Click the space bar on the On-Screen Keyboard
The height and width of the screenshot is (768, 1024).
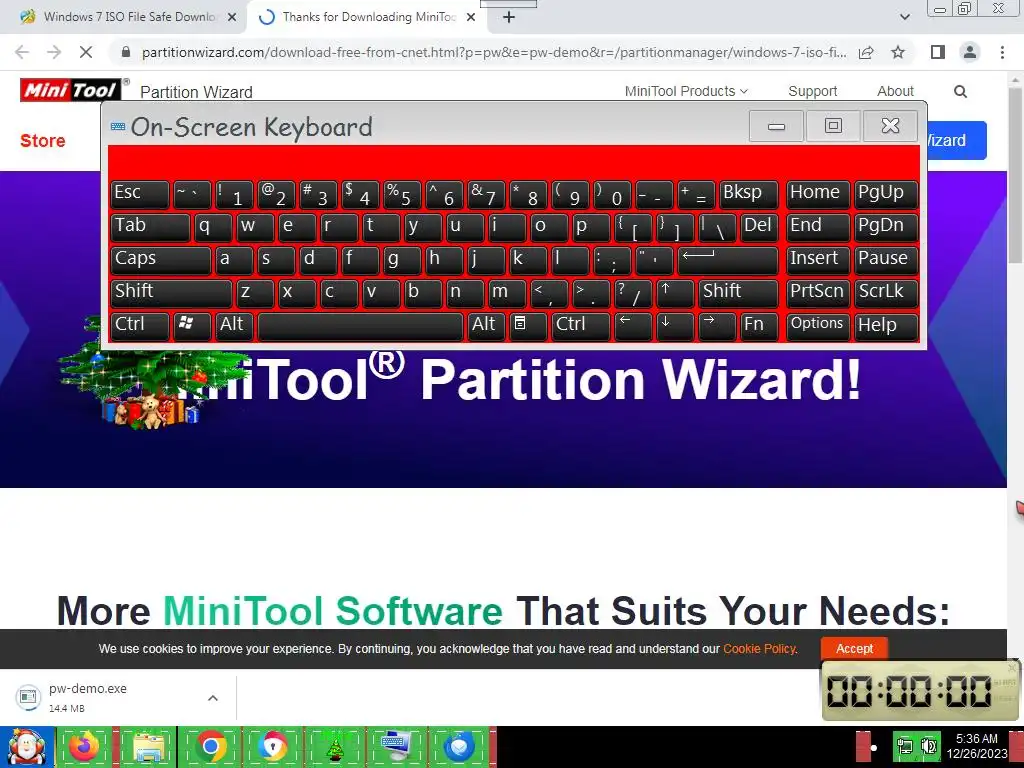pyautogui.click(x=360, y=326)
